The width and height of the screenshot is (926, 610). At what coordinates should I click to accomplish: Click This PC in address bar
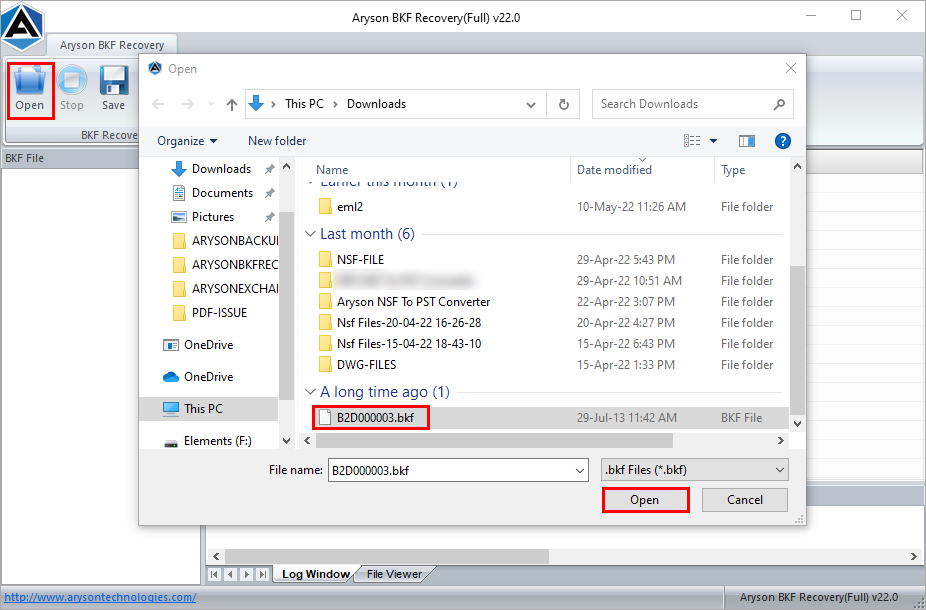304,104
